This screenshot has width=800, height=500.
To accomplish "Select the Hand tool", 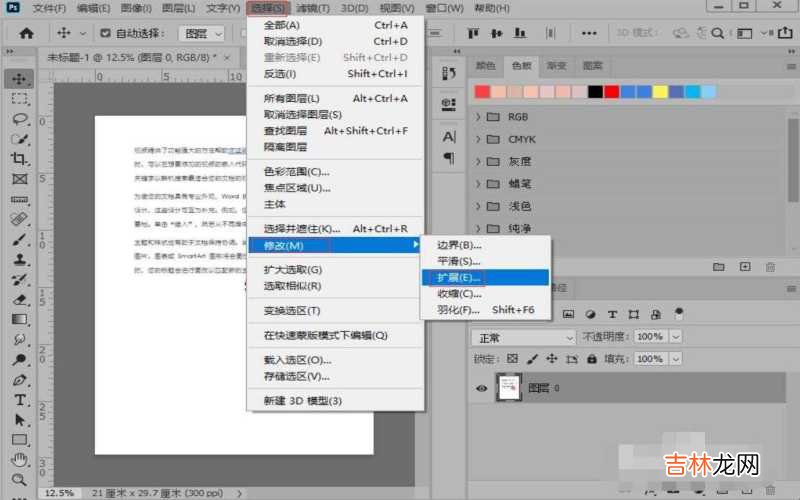I will click(19, 460).
